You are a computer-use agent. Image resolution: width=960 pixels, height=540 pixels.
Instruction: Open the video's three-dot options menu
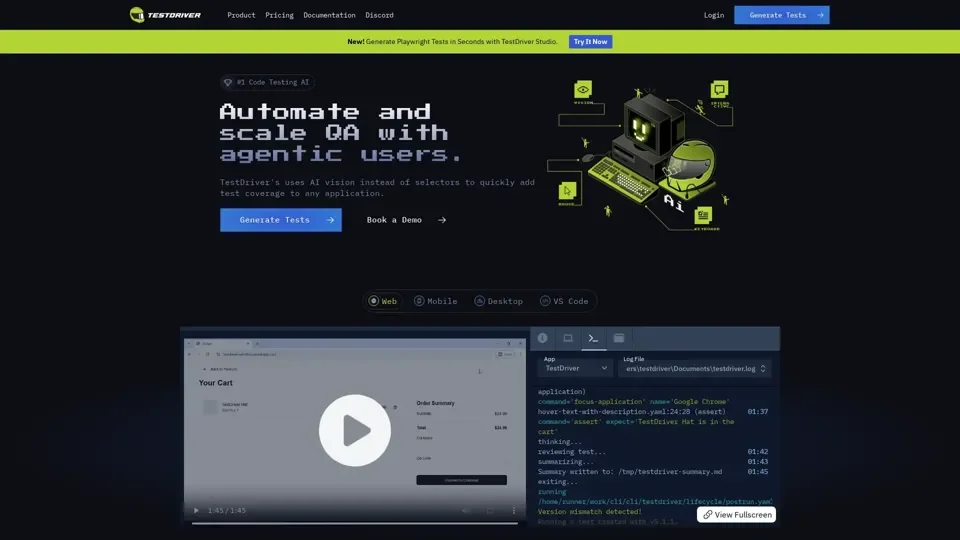click(x=514, y=510)
